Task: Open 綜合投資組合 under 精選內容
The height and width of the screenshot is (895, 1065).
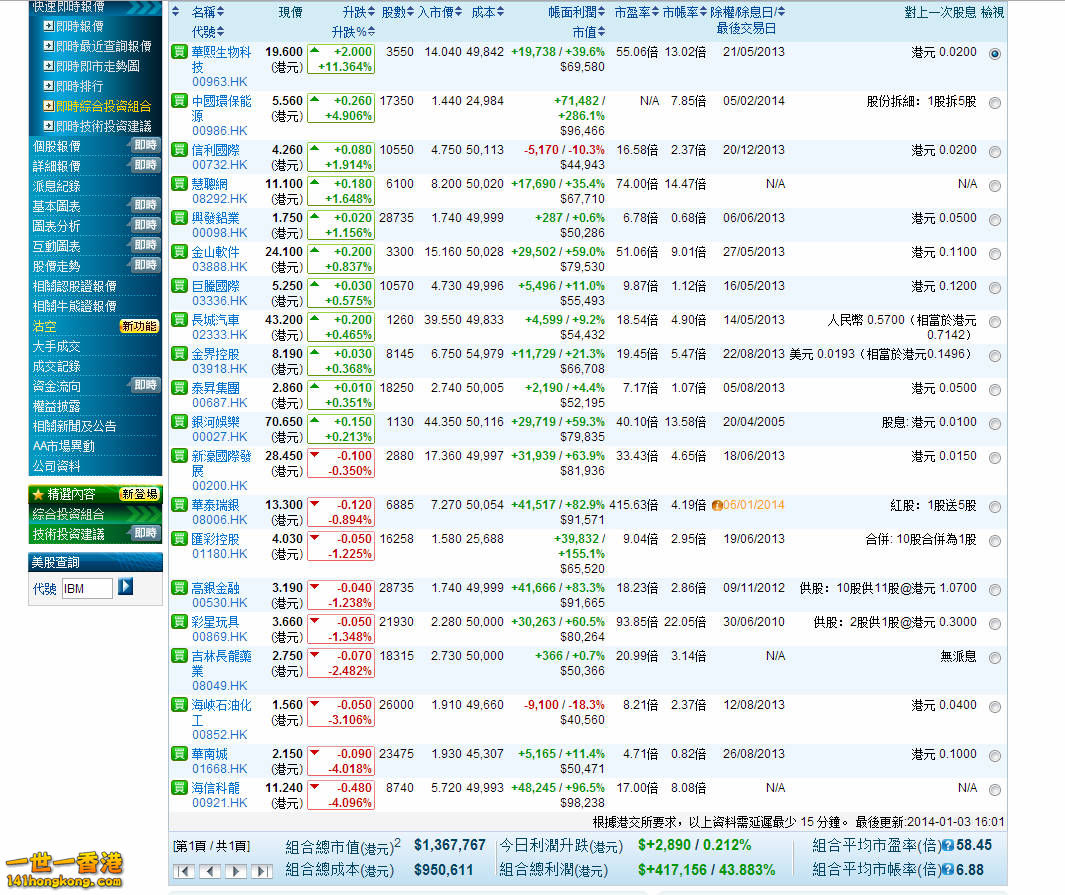Action: [x=69, y=514]
